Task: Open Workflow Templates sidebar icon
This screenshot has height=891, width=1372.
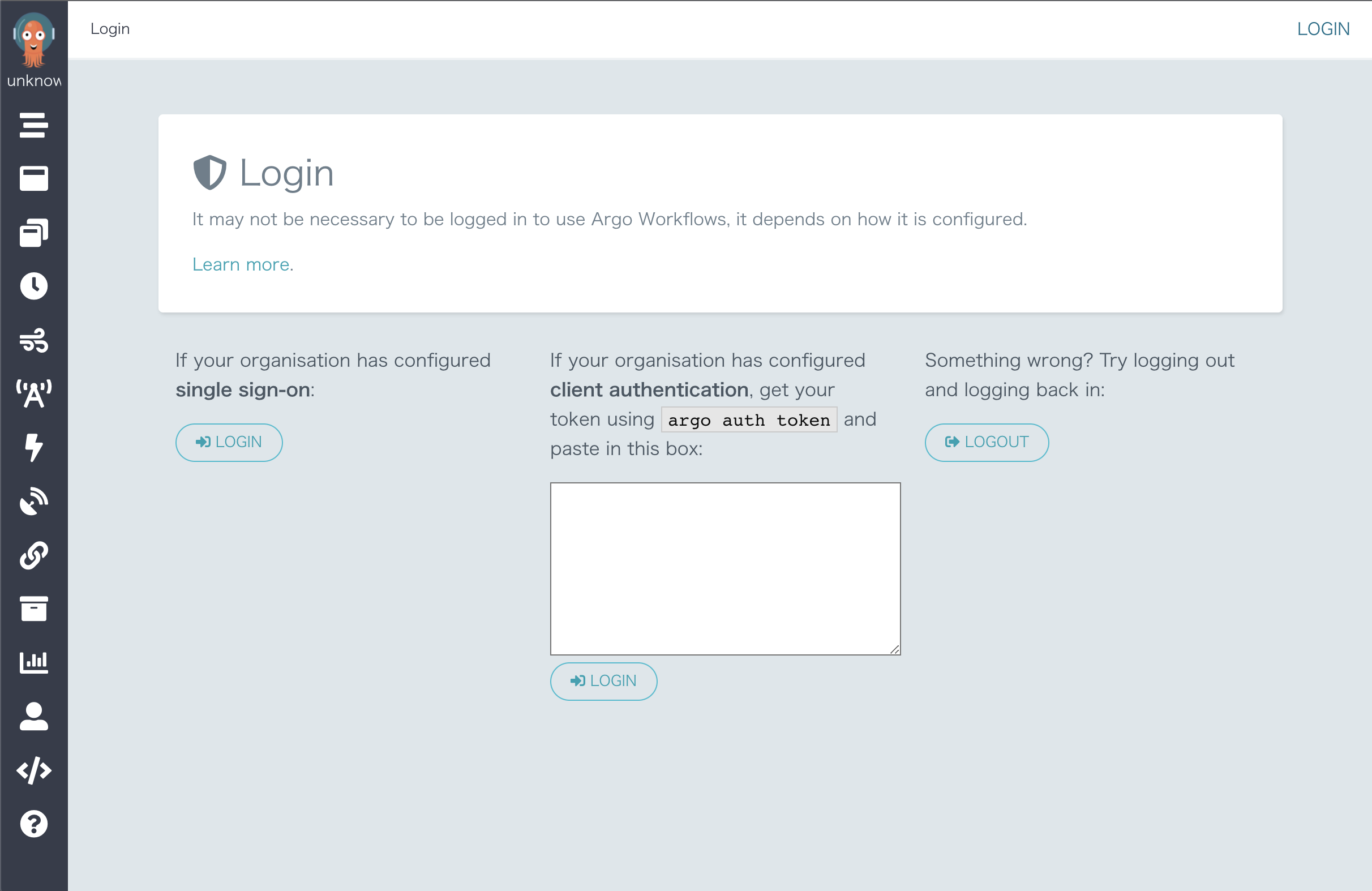Action: point(33,178)
